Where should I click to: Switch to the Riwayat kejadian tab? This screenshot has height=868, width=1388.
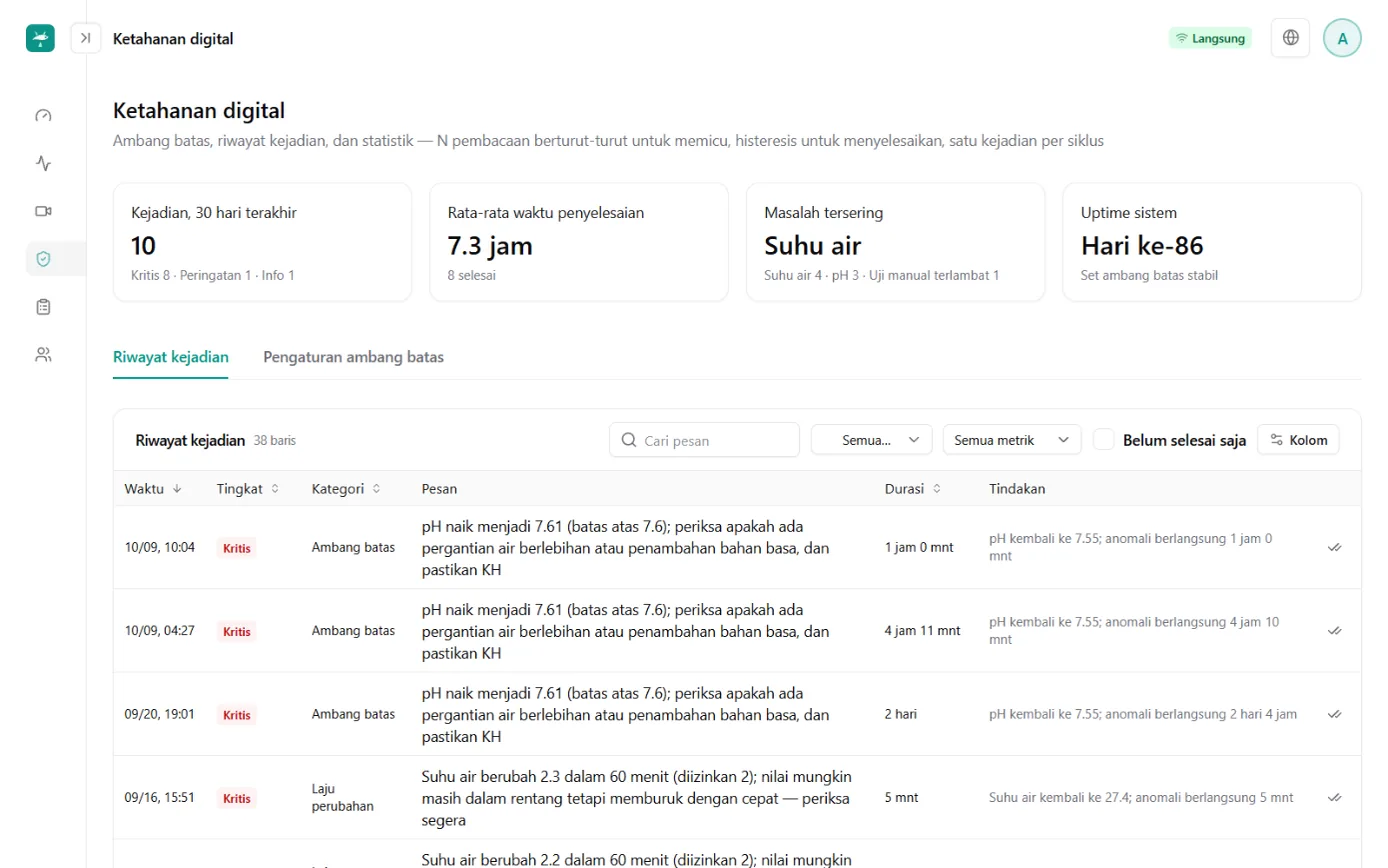171,357
